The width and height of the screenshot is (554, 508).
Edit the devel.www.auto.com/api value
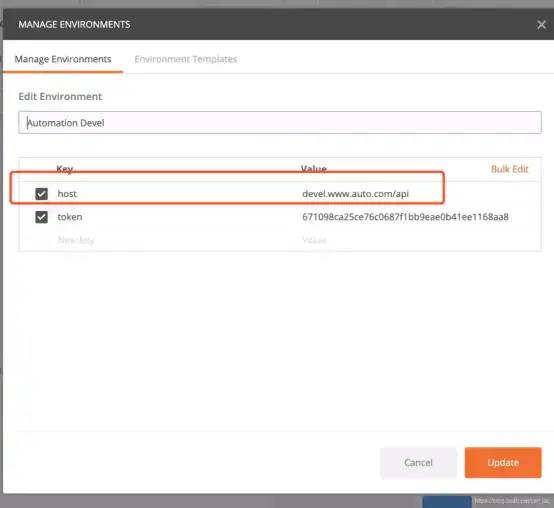pyautogui.click(x=355, y=194)
